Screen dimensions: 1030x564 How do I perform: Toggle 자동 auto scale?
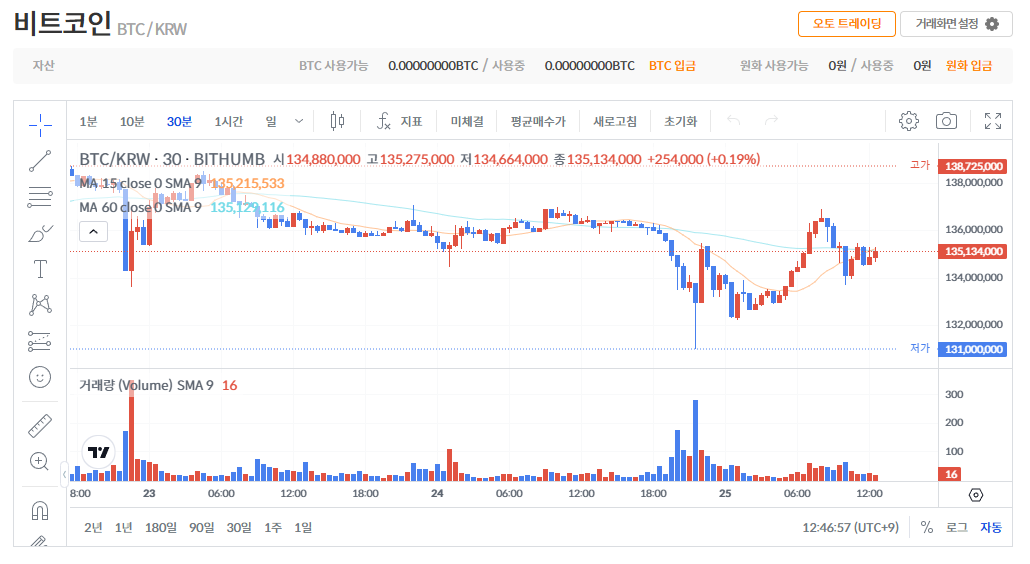coord(991,527)
